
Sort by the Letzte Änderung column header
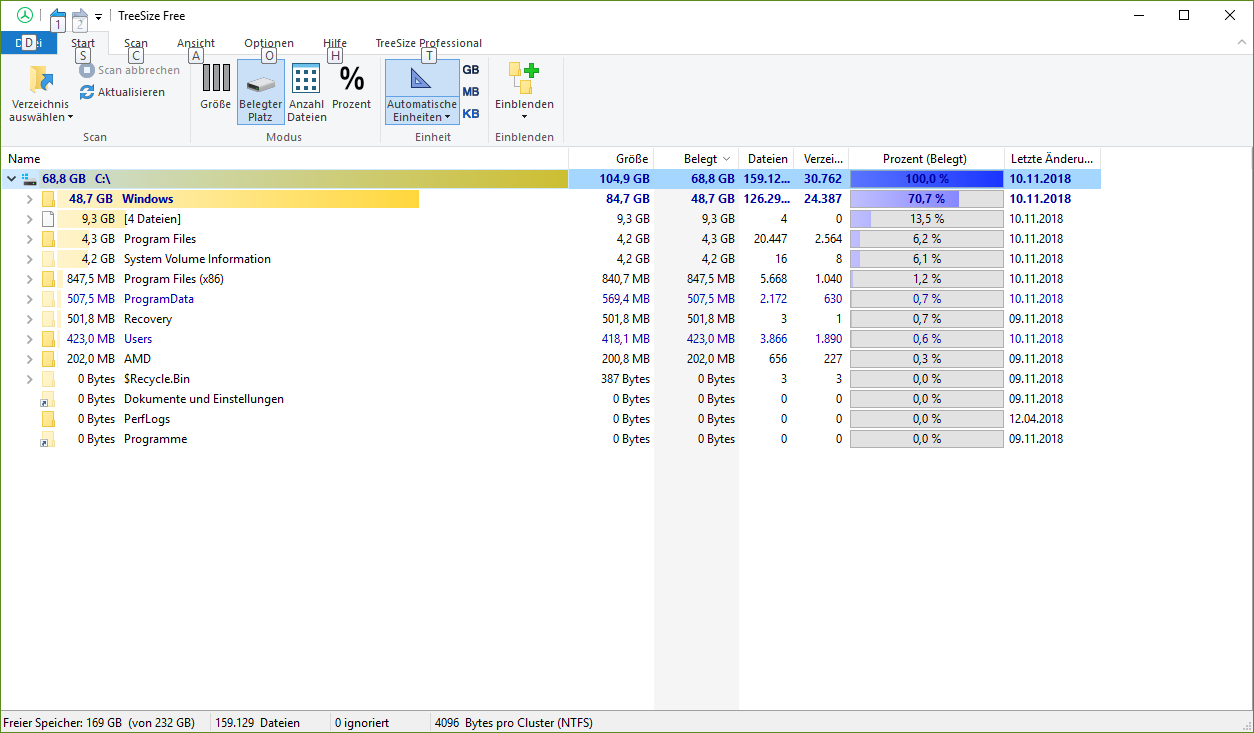[1052, 158]
